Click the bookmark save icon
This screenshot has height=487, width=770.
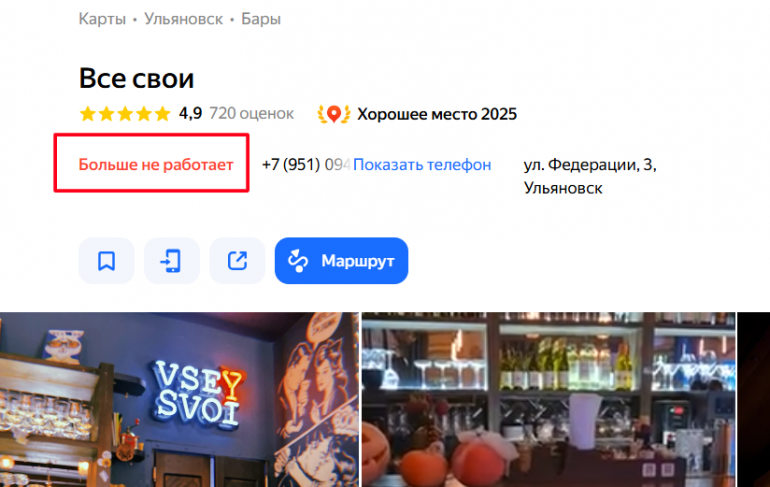106,261
